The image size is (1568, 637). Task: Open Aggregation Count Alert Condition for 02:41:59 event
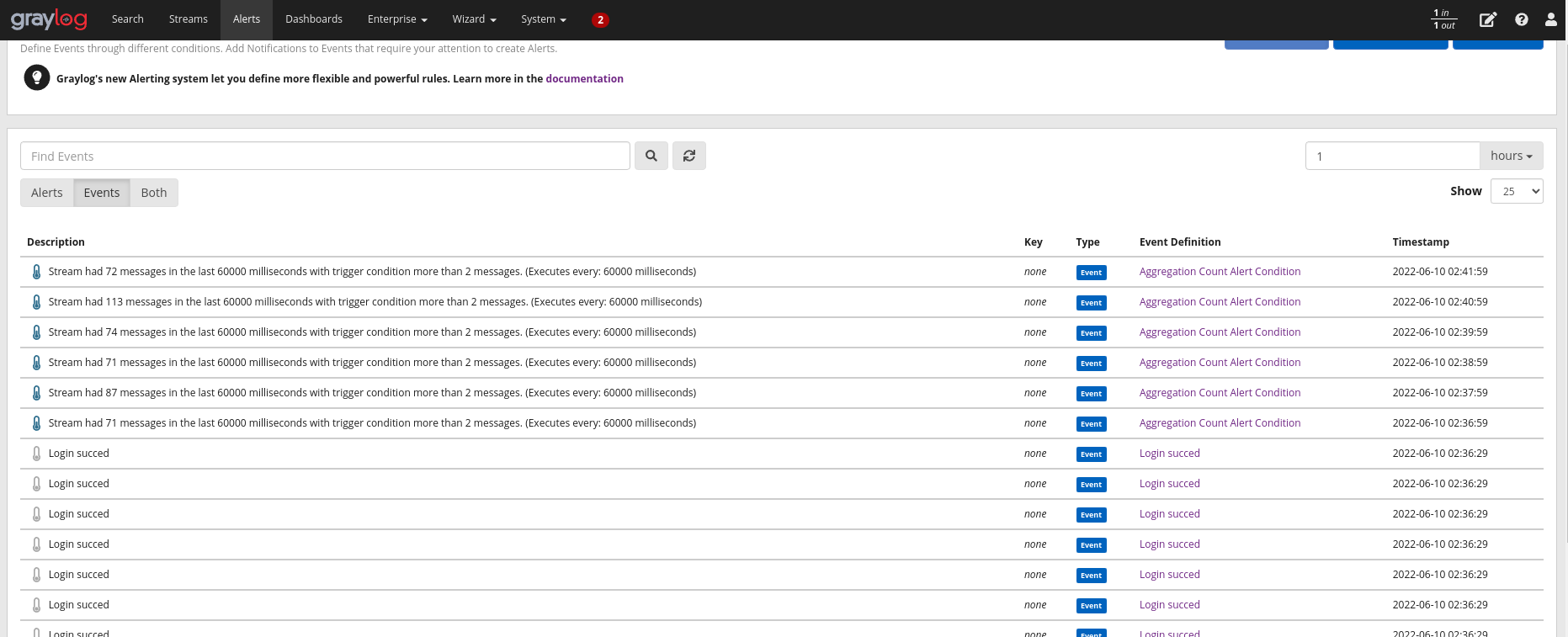pos(1220,272)
